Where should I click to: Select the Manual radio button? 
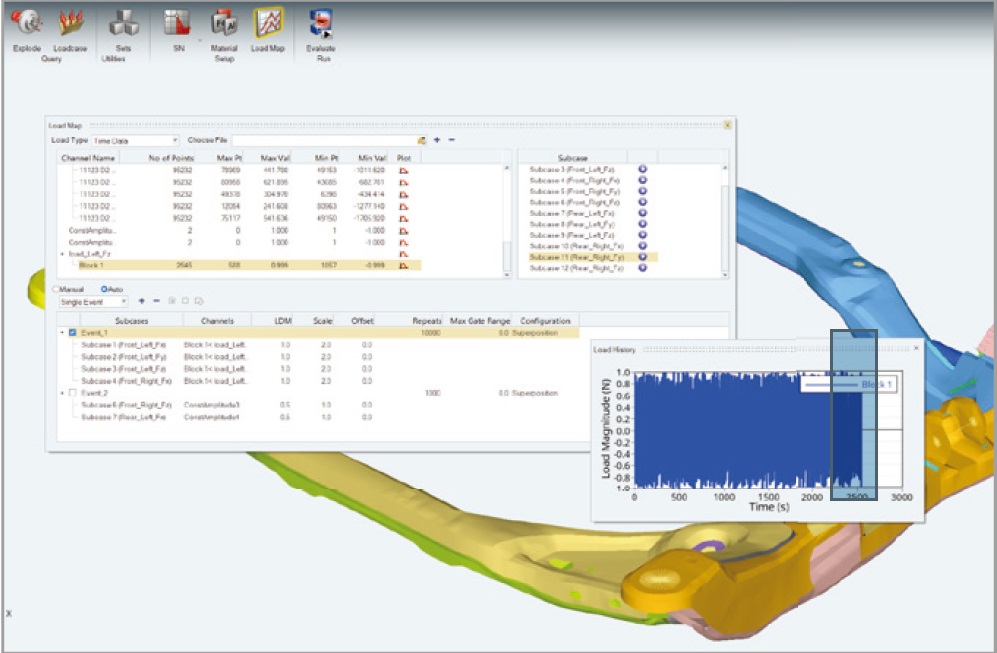pos(55,288)
